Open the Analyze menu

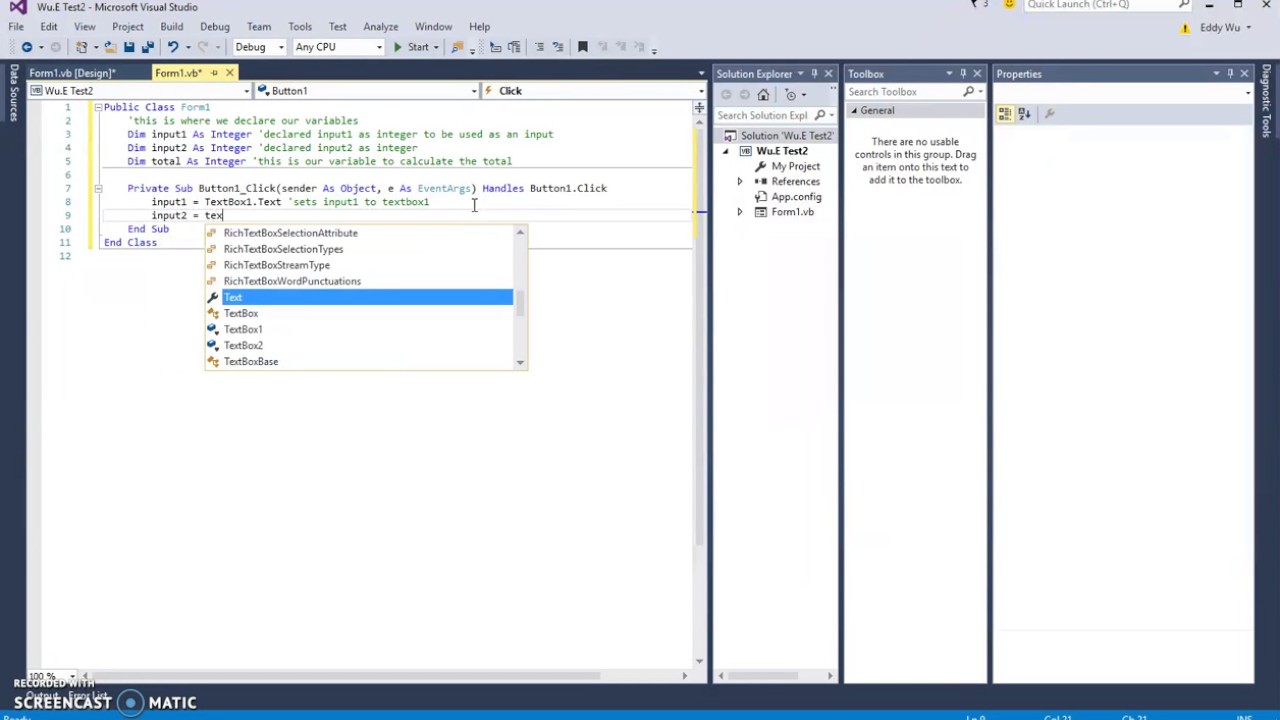[381, 27]
